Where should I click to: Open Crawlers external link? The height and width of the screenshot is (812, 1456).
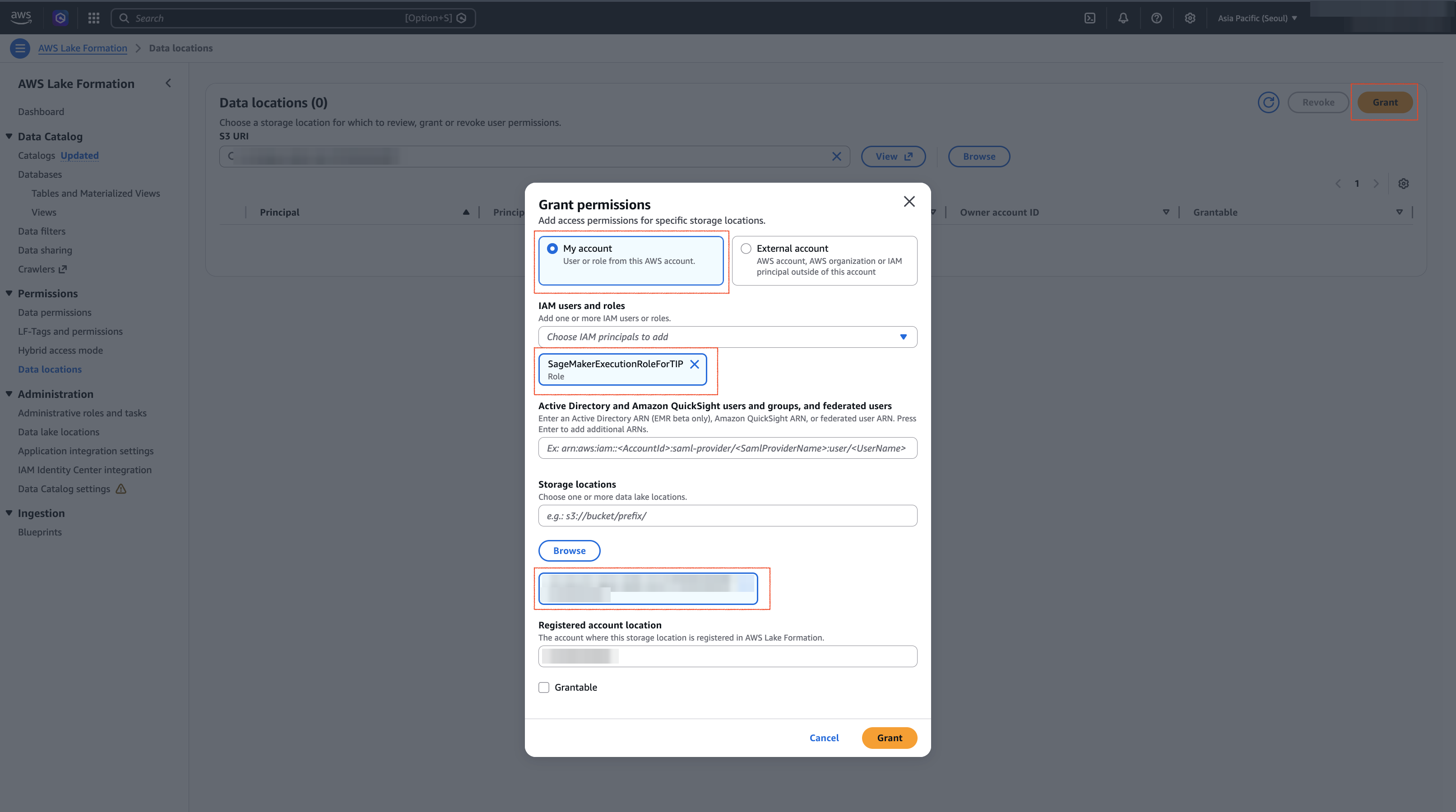42,269
